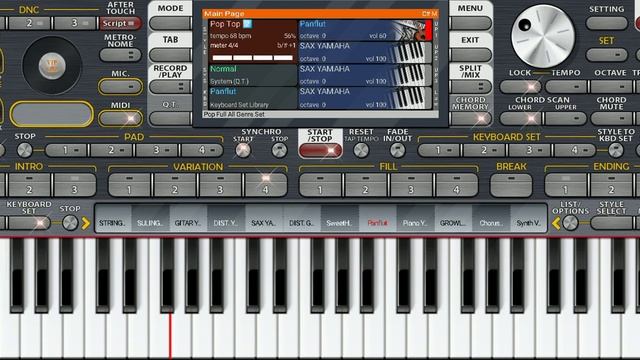Viewport: 640px width, 360px height.
Task: Click the yellow left arrow after Synth V. sound
Action: [556, 223]
